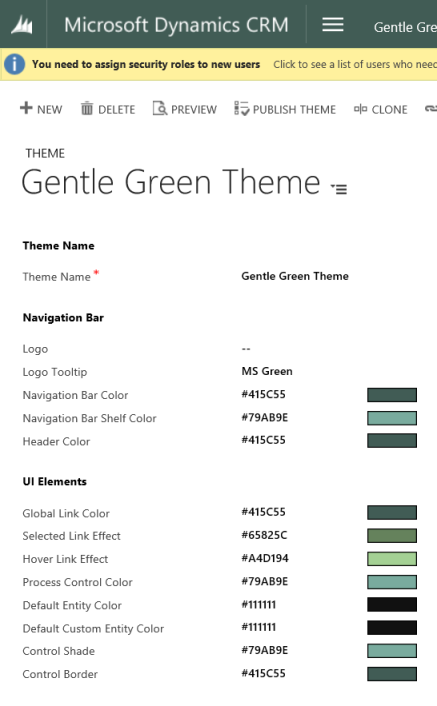437x706 pixels.
Task: Open the record selector next to title
Action: 339,189
